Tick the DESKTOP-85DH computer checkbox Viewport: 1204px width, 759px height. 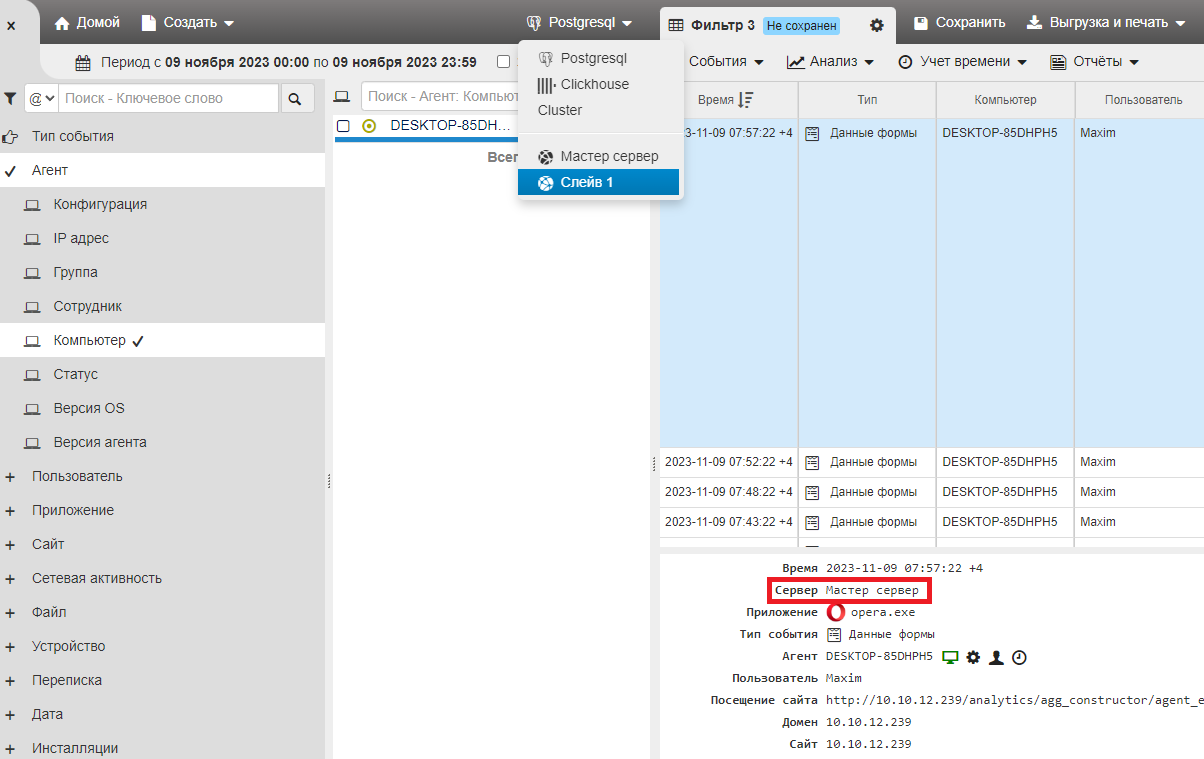pos(343,126)
